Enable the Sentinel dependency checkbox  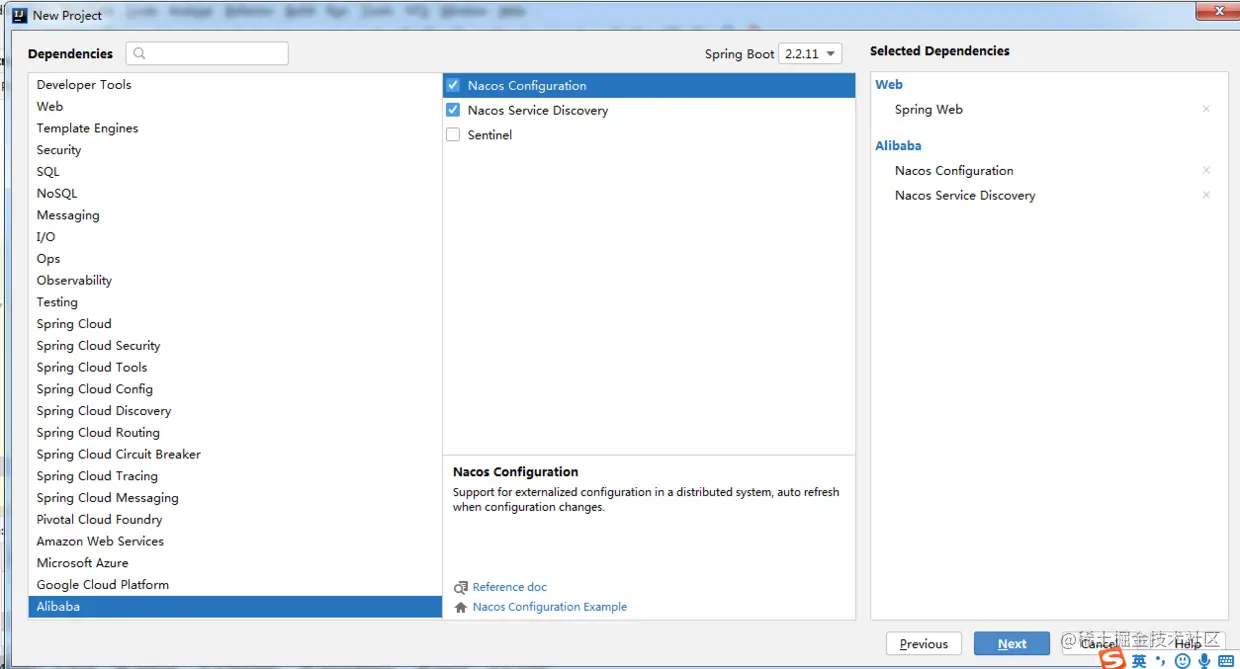[453, 134]
